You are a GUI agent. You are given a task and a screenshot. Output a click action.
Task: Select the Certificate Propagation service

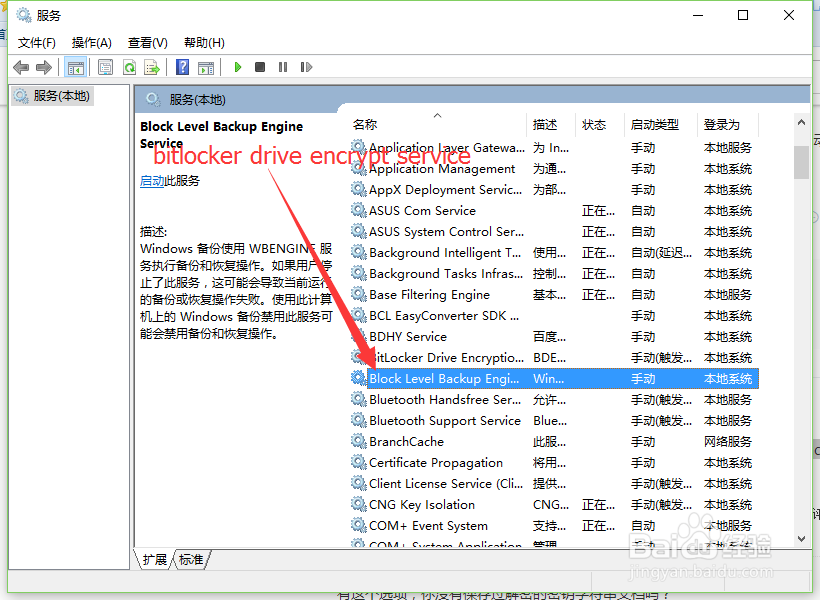coord(554,462)
